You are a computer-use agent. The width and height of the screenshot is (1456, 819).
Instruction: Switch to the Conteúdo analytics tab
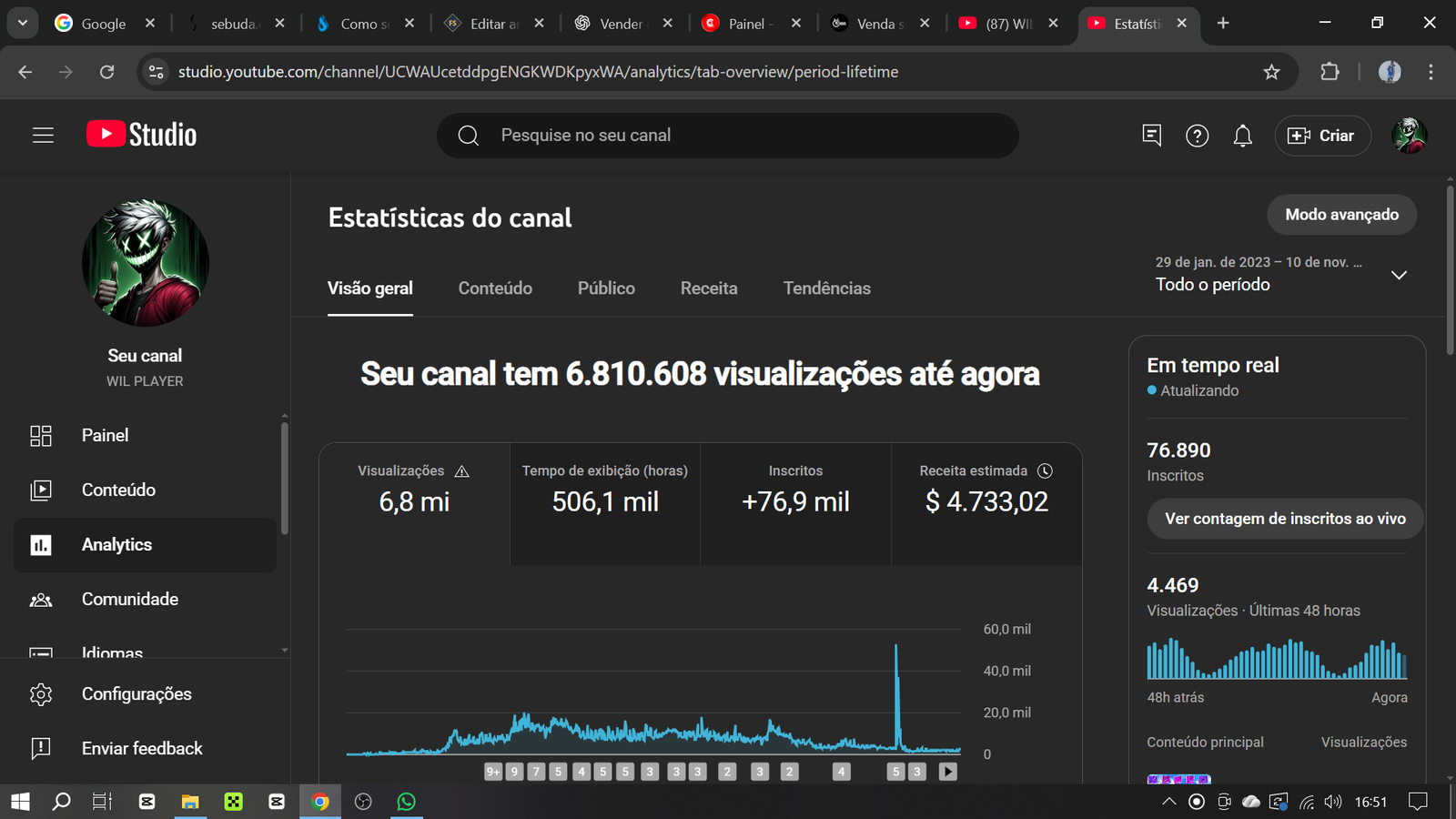495,288
